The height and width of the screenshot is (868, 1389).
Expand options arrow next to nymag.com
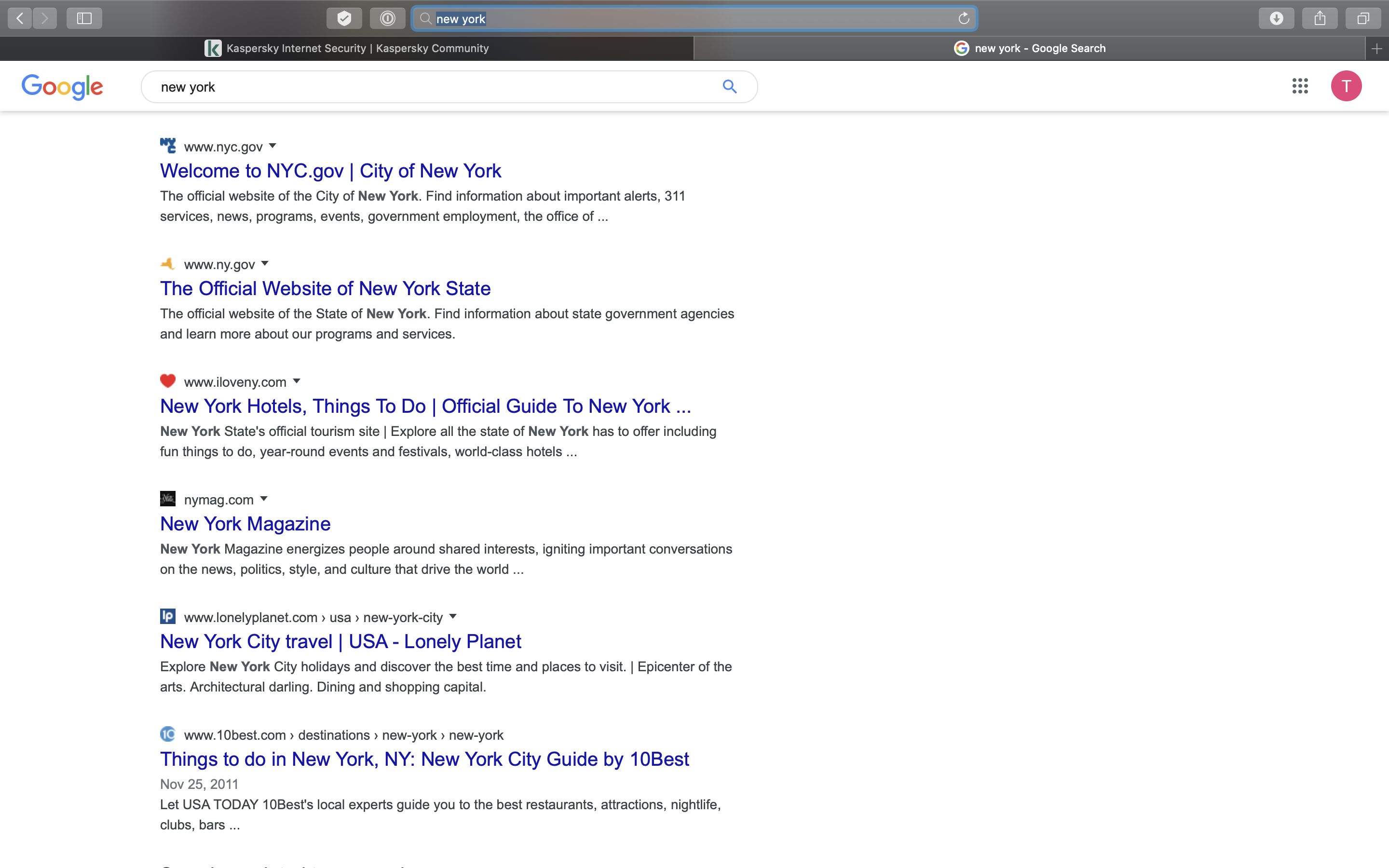point(264,499)
